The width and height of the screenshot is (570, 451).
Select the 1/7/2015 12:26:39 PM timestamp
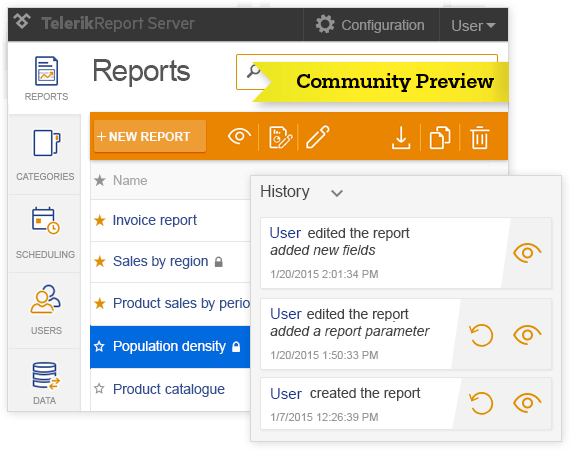324,417
